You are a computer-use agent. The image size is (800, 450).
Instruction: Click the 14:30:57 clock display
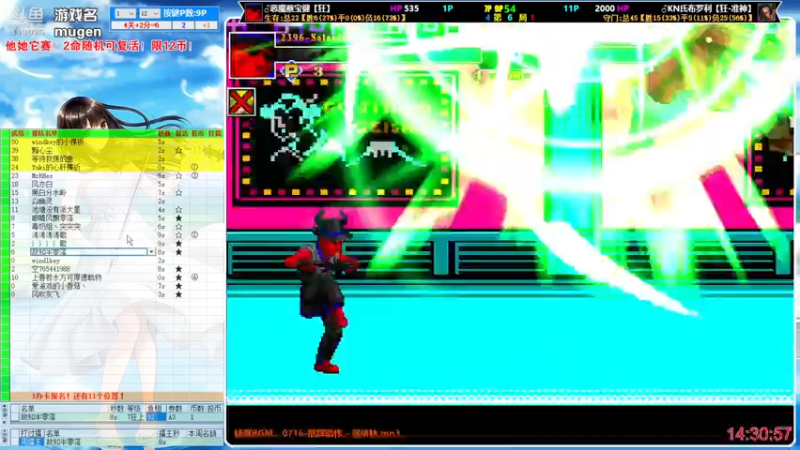[759, 434]
